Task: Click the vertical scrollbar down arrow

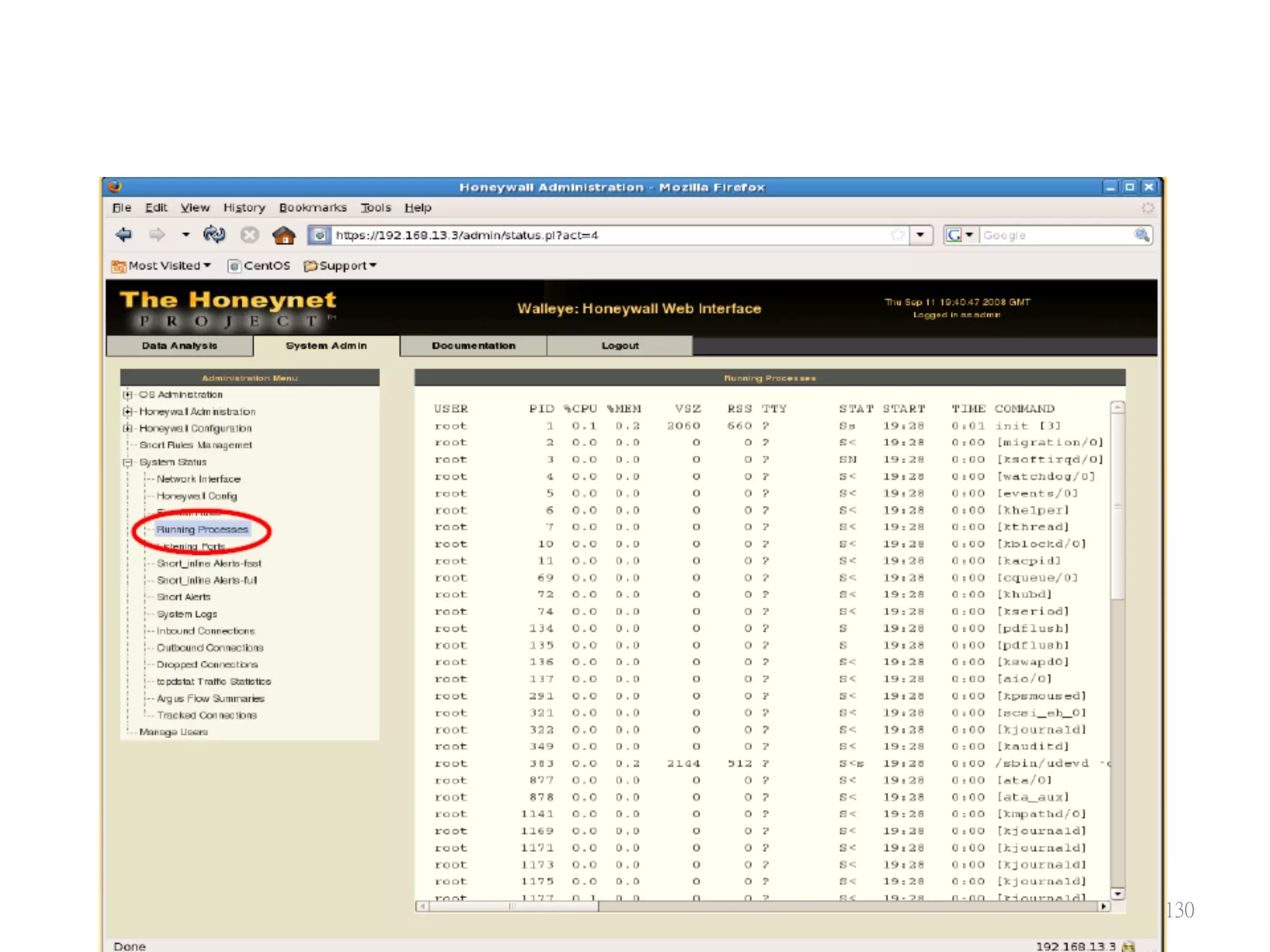Action: 1117,894
